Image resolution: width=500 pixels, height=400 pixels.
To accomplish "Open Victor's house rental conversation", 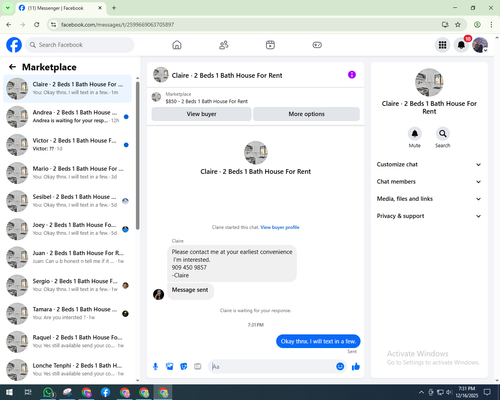I will click(68, 145).
